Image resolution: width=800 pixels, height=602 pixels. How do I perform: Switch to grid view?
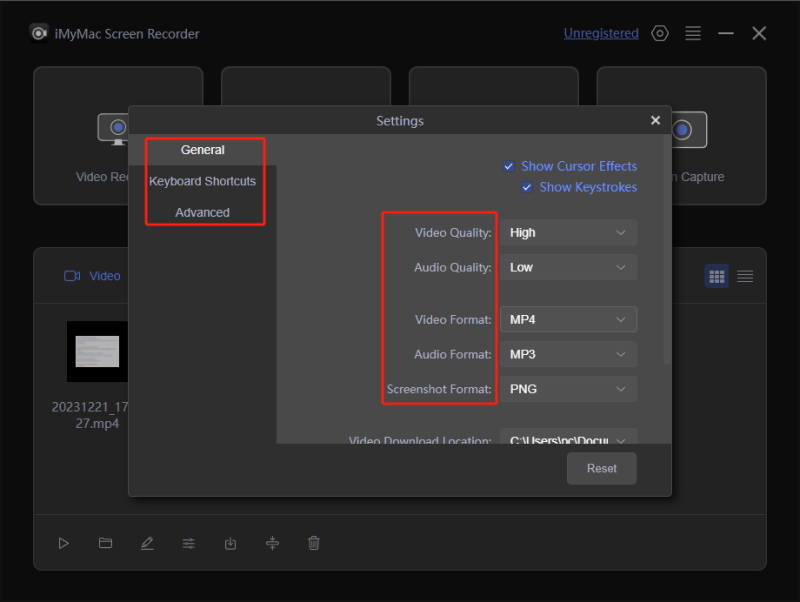coord(717,277)
